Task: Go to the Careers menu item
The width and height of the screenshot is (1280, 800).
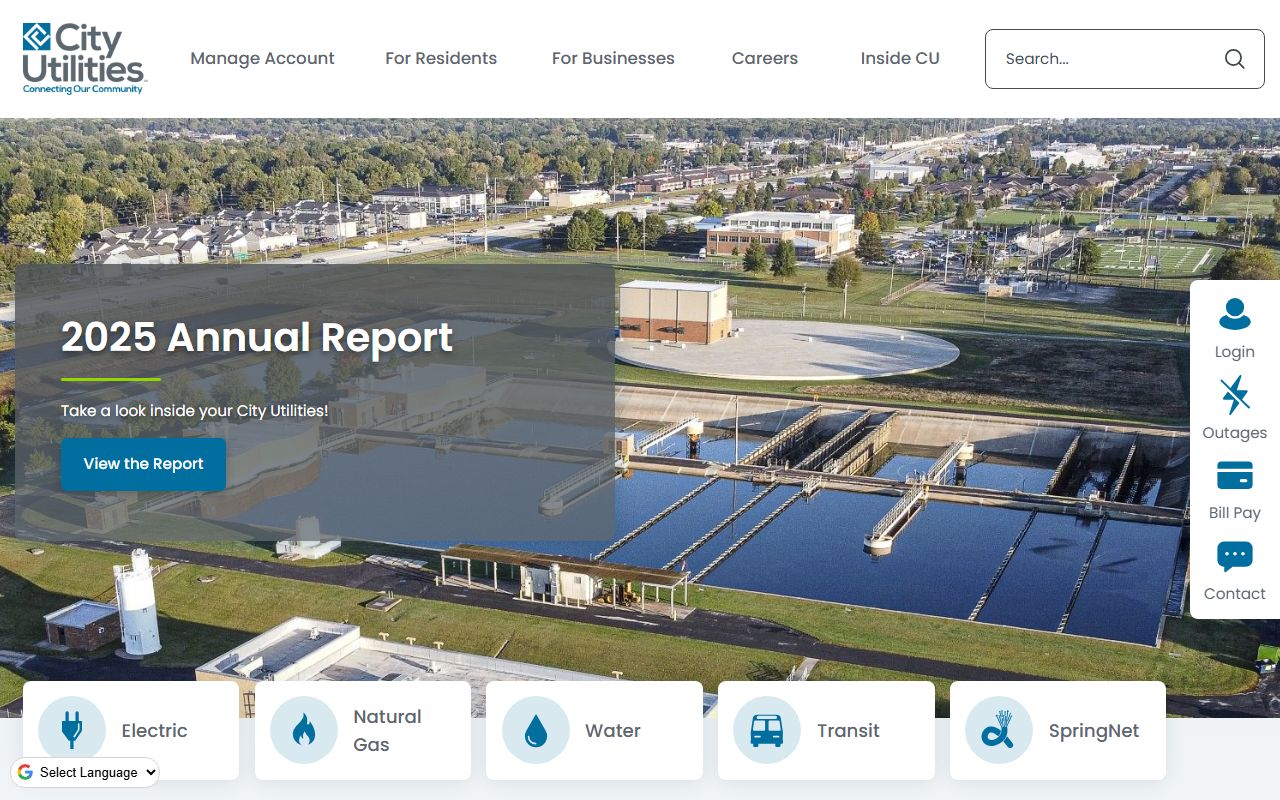Action: 764,58
